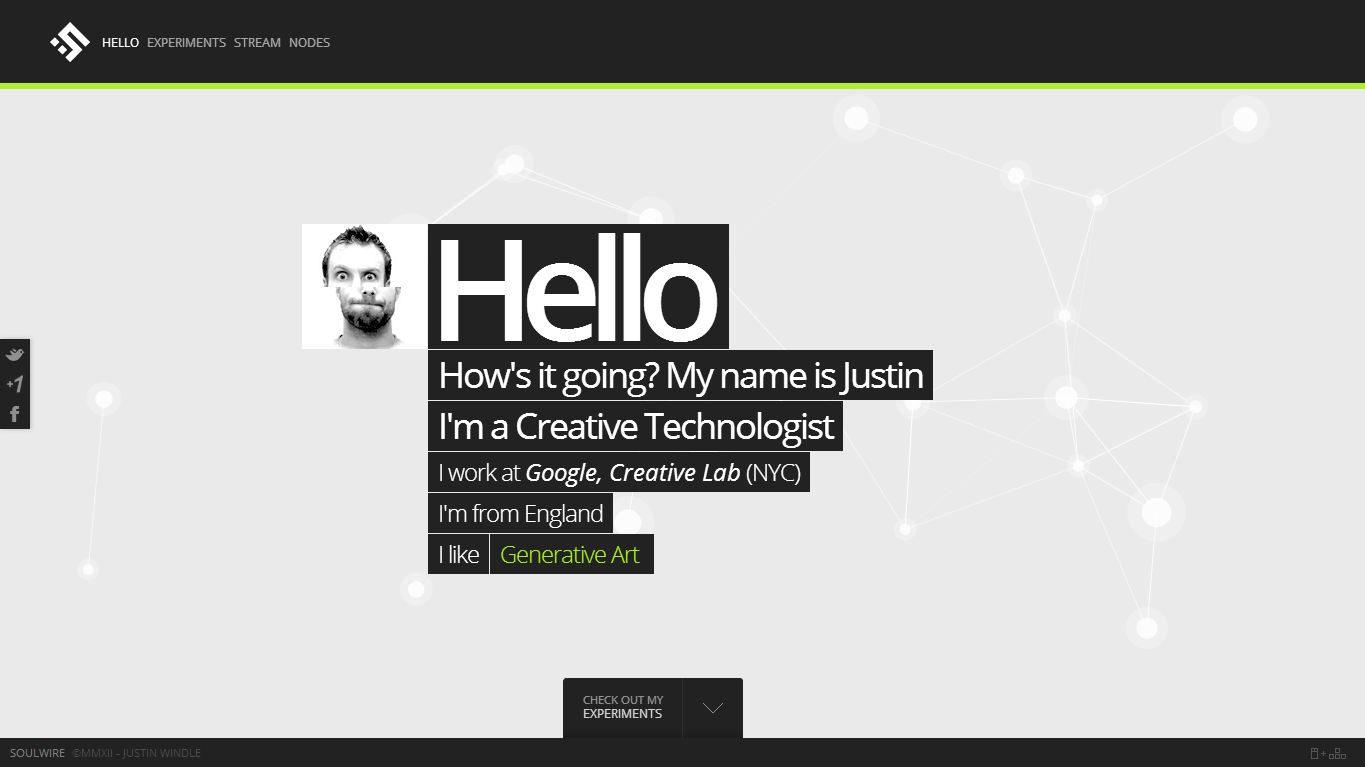Open the HELLO menu item
Image resolution: width=1365 pixels, height=767 pixels.
click(120, 42)
